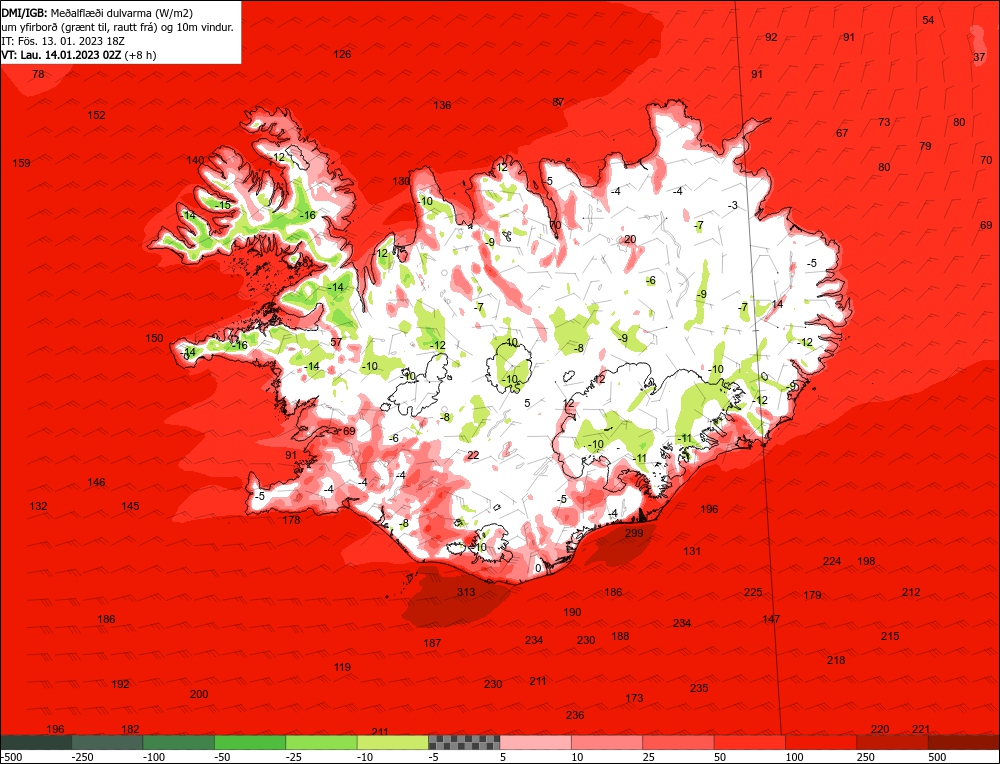Click the value '147' on the meridian line

[x=771, y=619]
